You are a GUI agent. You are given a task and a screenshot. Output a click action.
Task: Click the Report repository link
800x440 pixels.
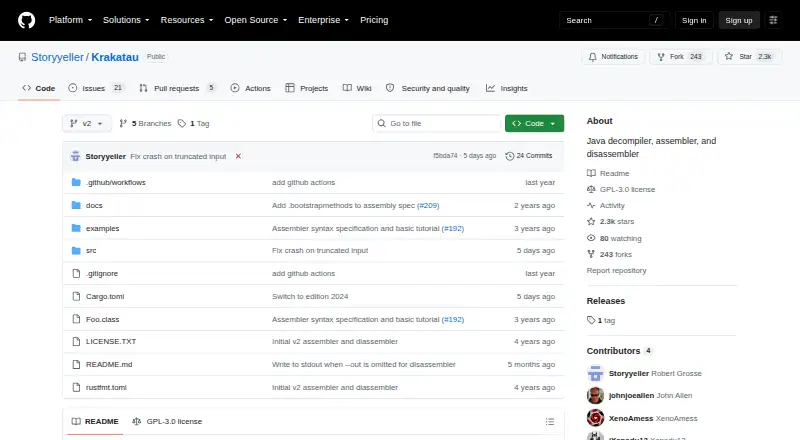click(x=616, y=271)
